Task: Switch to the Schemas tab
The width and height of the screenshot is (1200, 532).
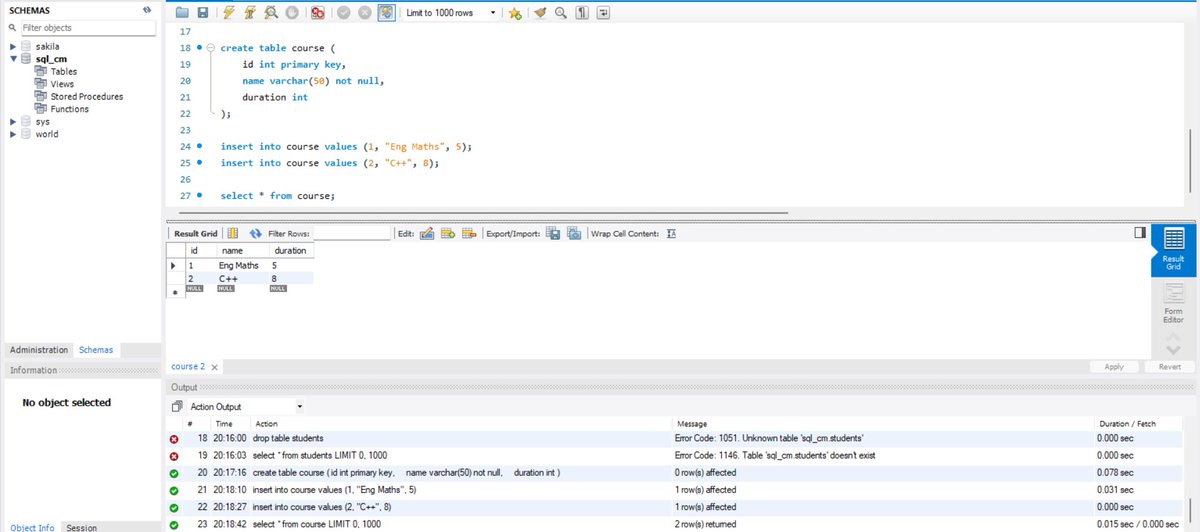Action: [96, 350]
